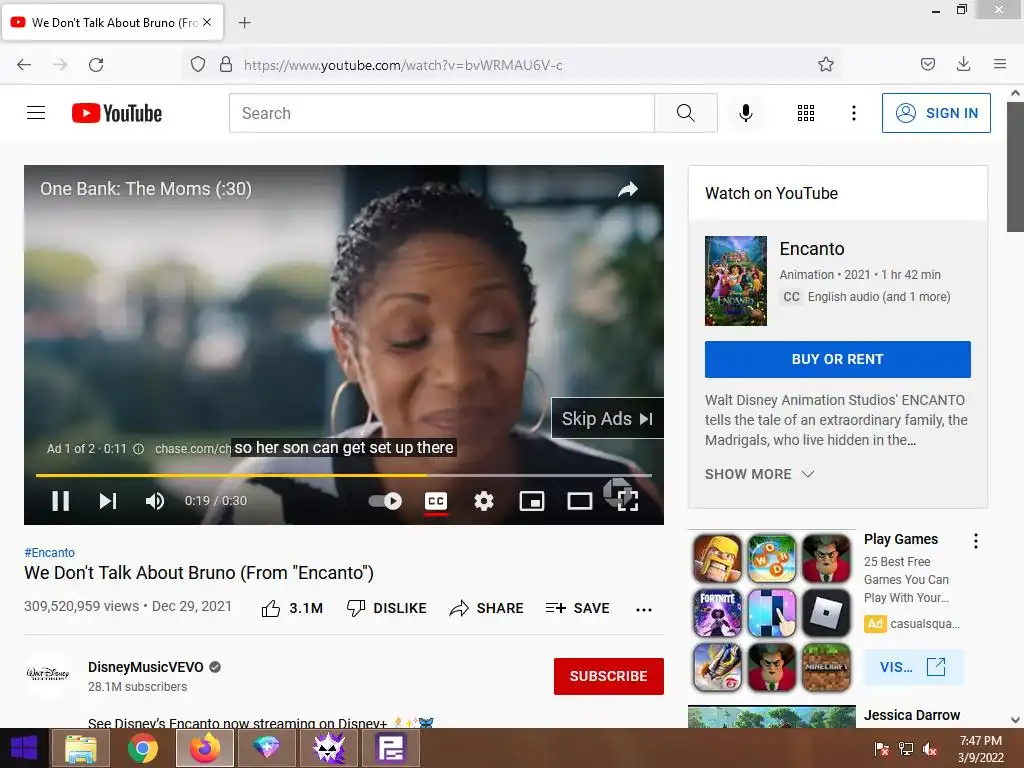
Task: Open Firefox application menu
Action: coord(999,64)
